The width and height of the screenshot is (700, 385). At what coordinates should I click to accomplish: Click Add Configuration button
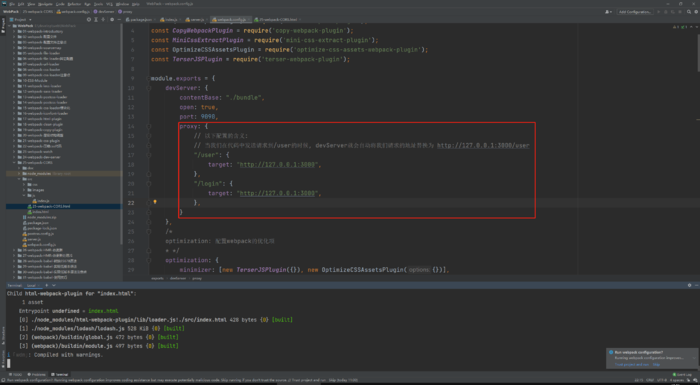tap(635, 12)
